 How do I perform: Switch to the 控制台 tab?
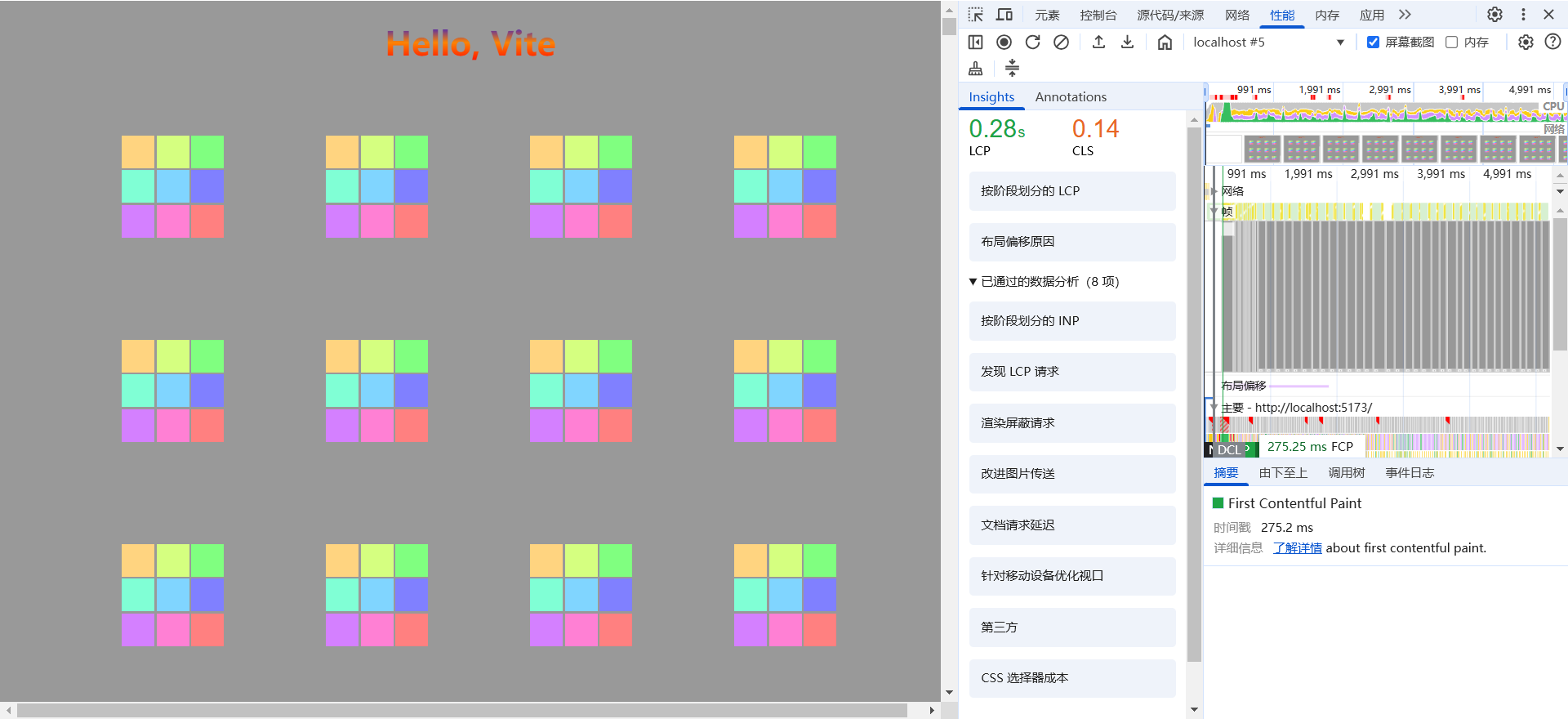(x=1098, y=15)
